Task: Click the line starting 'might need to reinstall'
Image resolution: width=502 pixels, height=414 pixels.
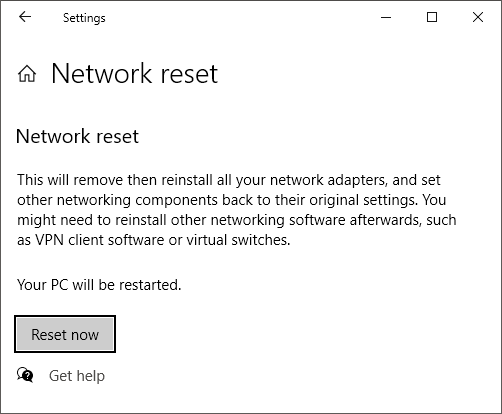Action: tap(237, 220)
